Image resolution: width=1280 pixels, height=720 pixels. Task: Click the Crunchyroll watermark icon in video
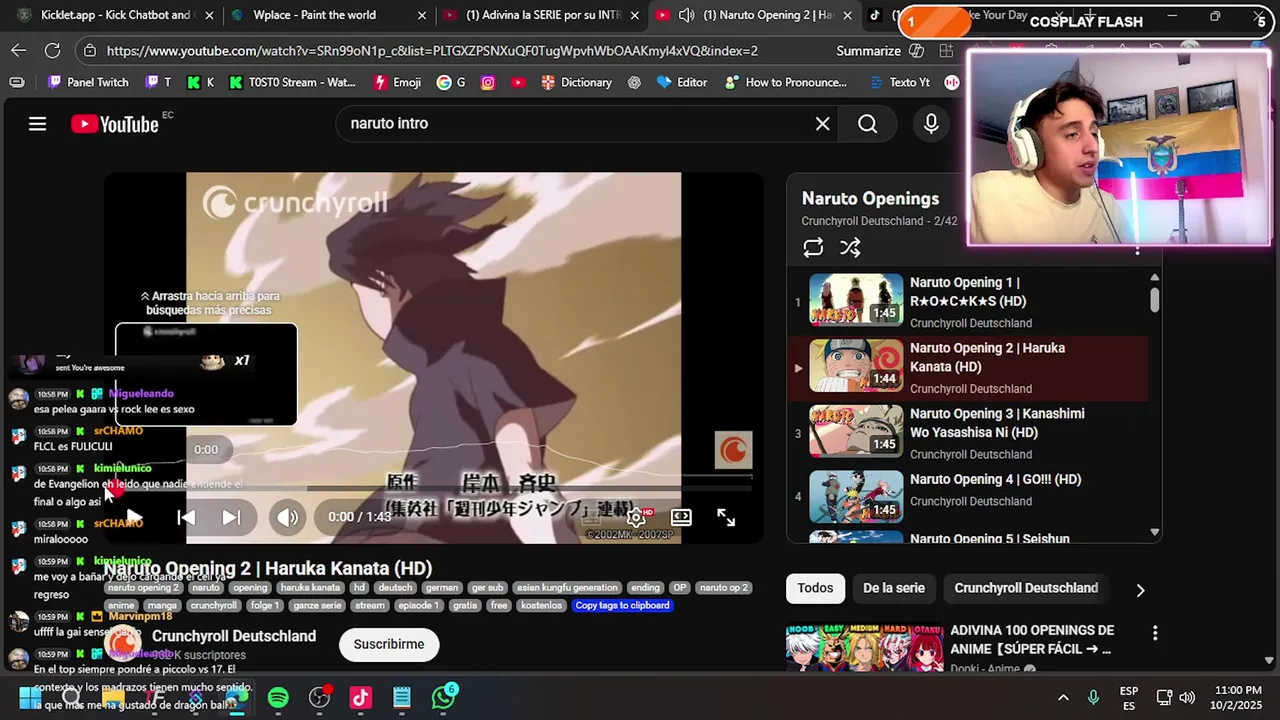733,451
